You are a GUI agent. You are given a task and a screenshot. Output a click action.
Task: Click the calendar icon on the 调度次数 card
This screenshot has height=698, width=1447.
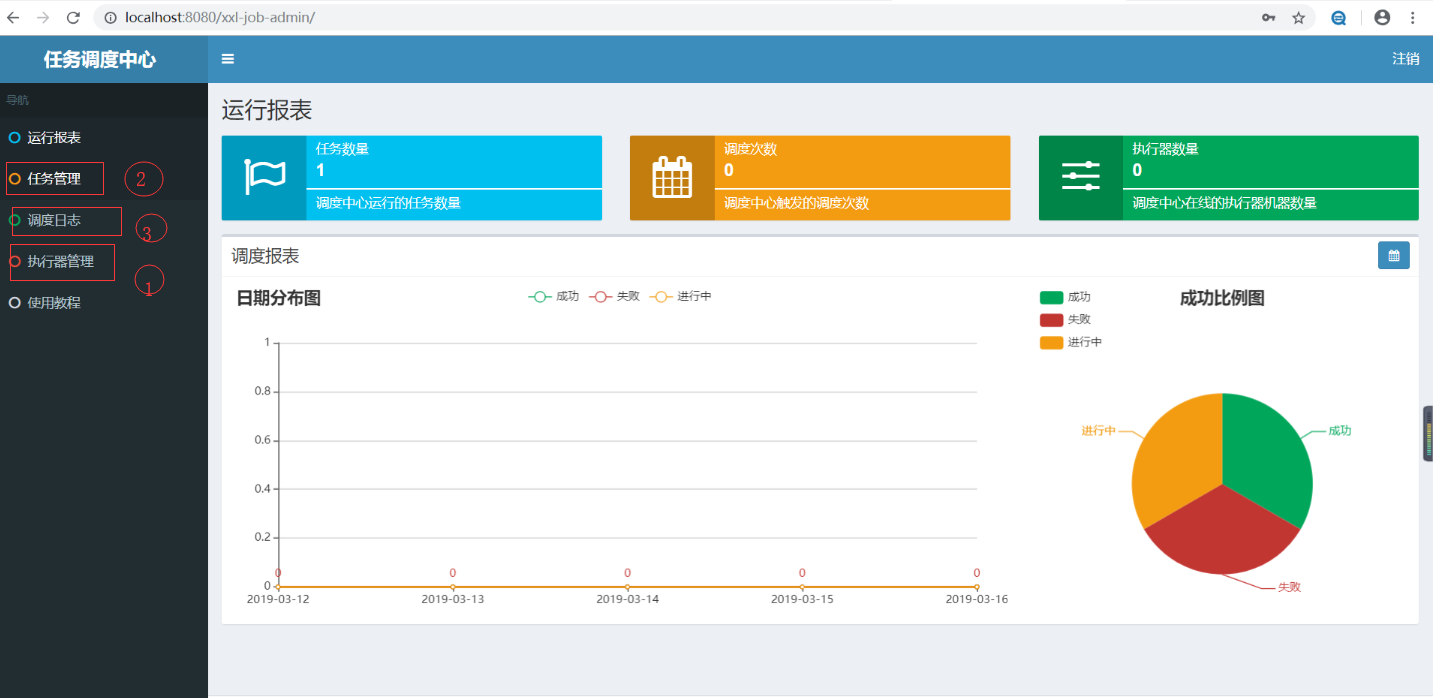pos(672,178)
